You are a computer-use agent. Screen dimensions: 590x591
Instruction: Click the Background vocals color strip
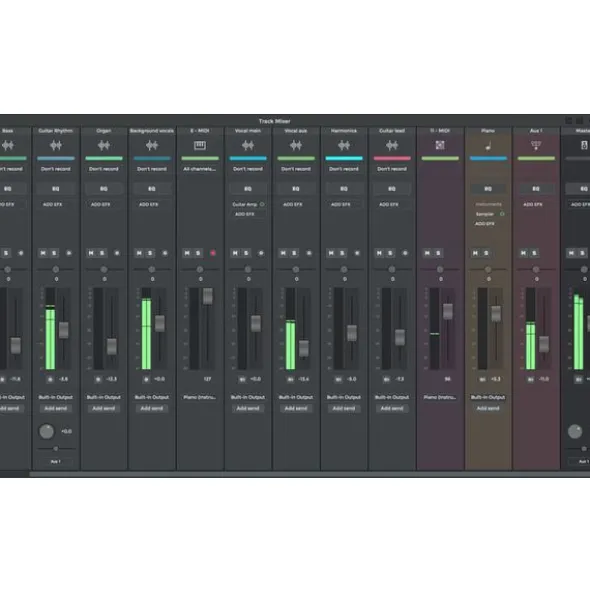pyautogui.click(x=152, y=158)
